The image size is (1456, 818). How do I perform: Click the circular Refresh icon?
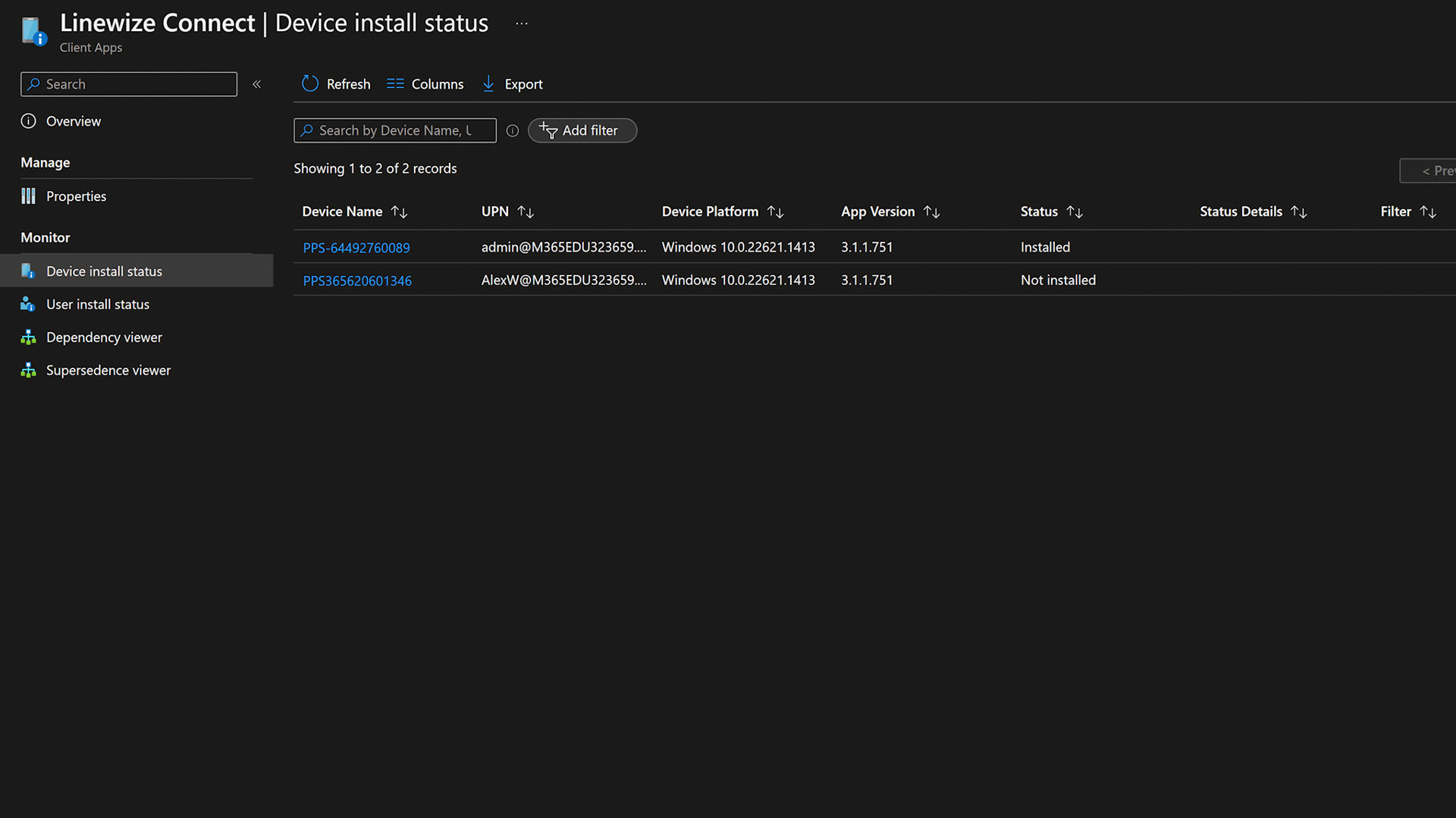(309, 83)
